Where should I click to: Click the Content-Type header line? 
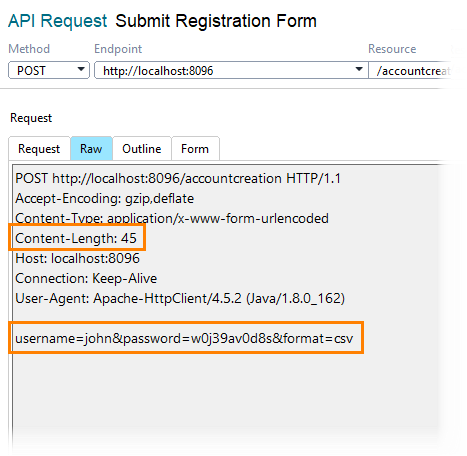click(172, 218)
